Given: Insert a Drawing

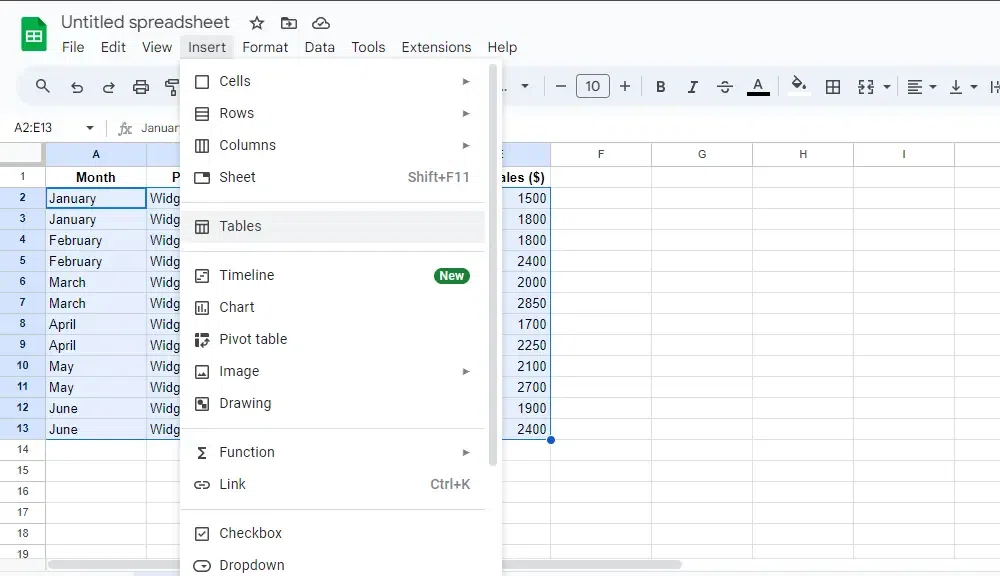Looking at the screenshot, I should tap(333, 403).
